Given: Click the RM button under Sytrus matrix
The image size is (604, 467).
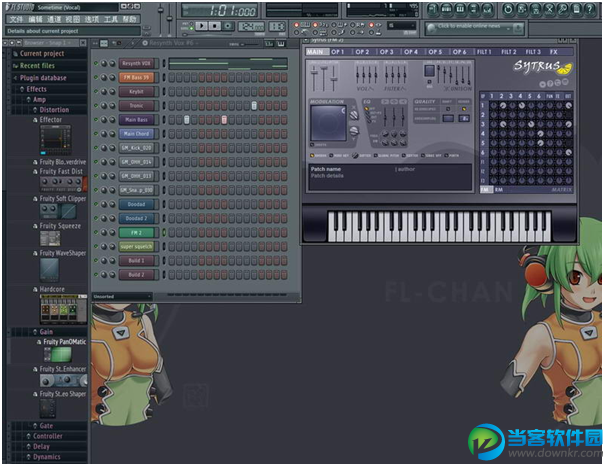Looking at the screenshot, I should 499,190.
